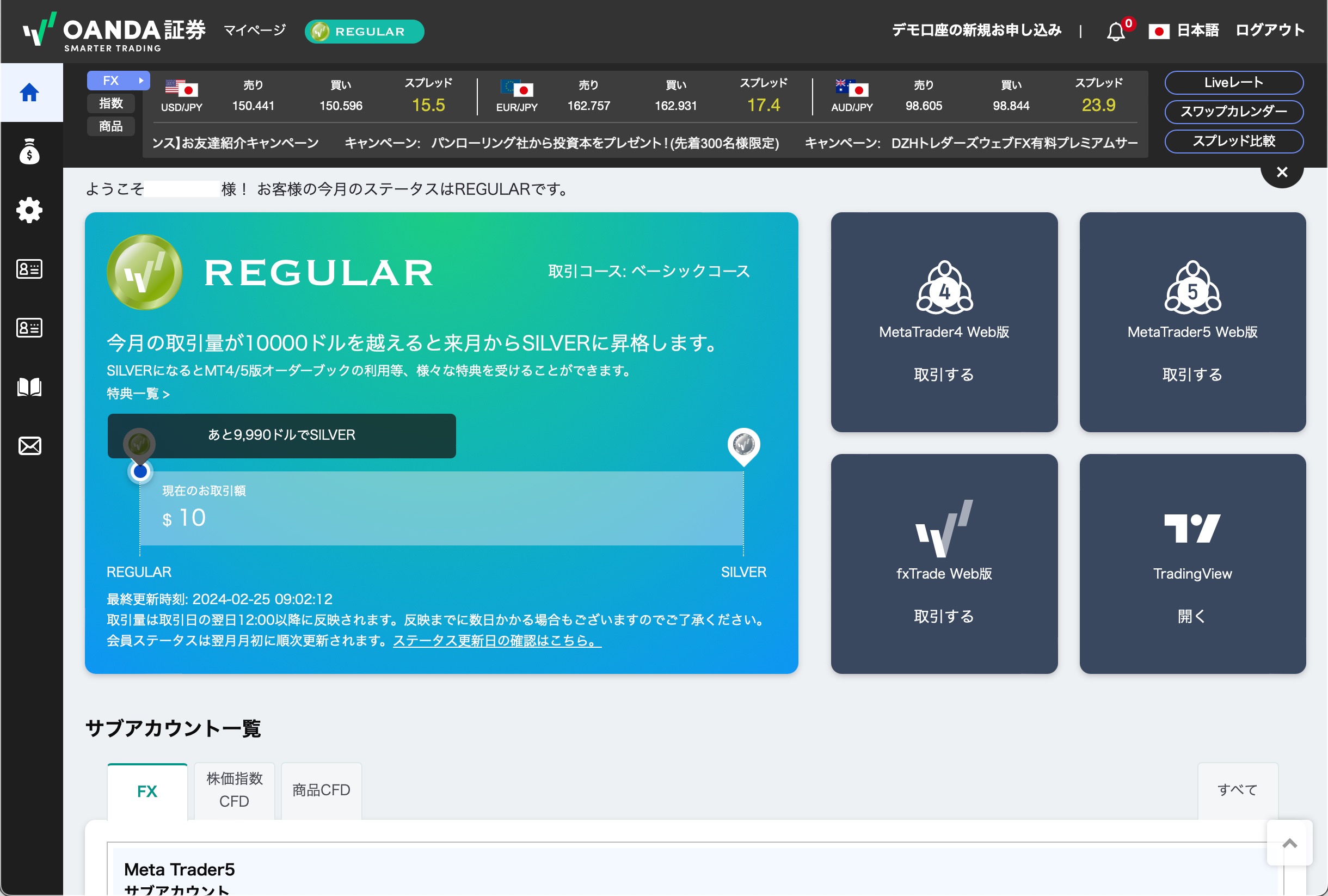Click 取引する under MetaTrader5 Web版
Screen dimensions: 1328x896
tap(1192, 375)
